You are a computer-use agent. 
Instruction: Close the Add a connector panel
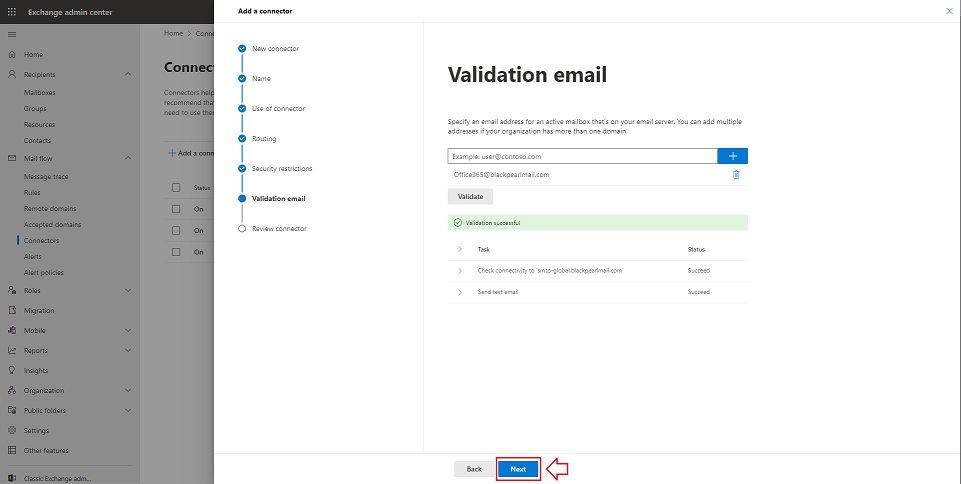tap(949, 11)
